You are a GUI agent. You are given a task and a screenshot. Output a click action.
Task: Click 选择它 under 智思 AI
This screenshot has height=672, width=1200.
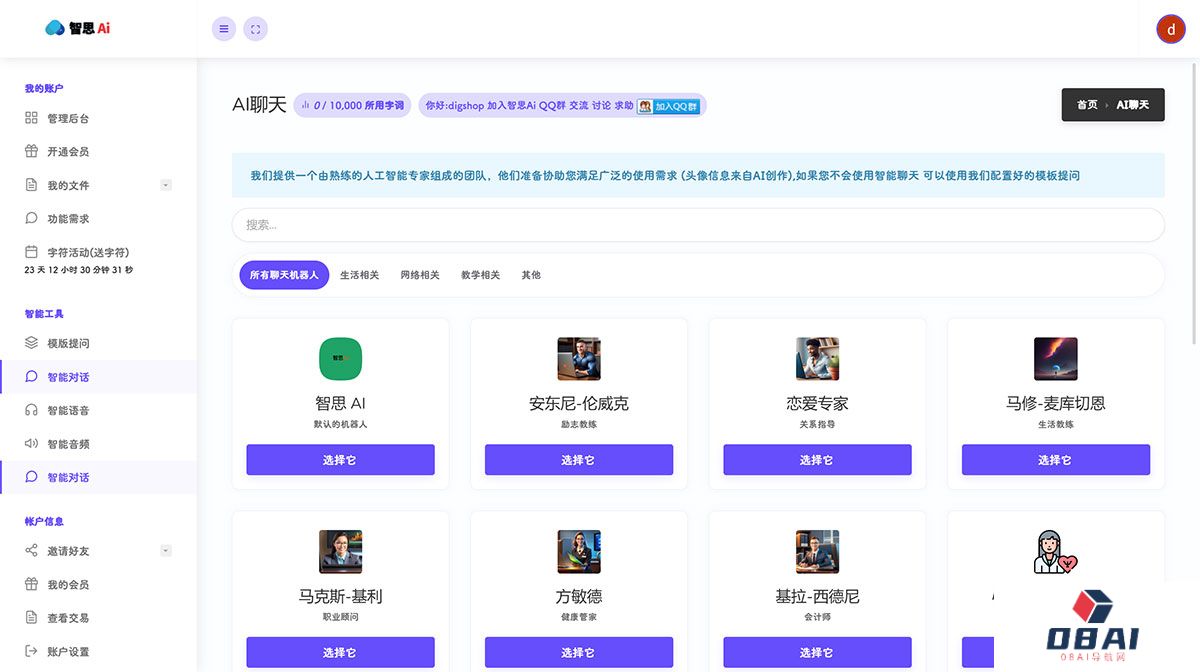pos(340,460)
